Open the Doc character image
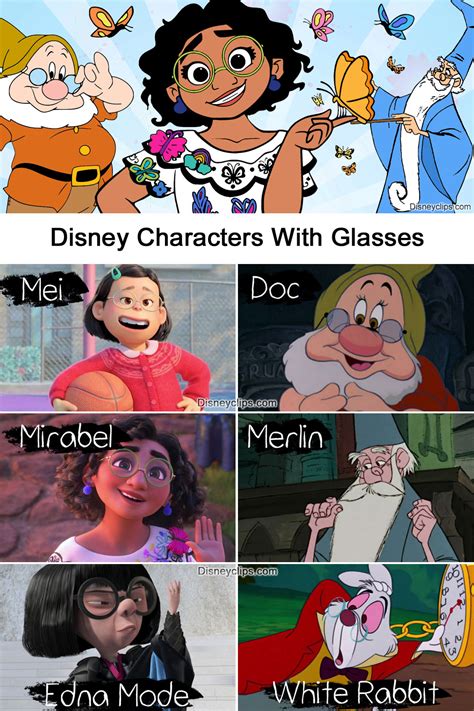The width and height of the screenshot is (474, 711). pos(356,337)
